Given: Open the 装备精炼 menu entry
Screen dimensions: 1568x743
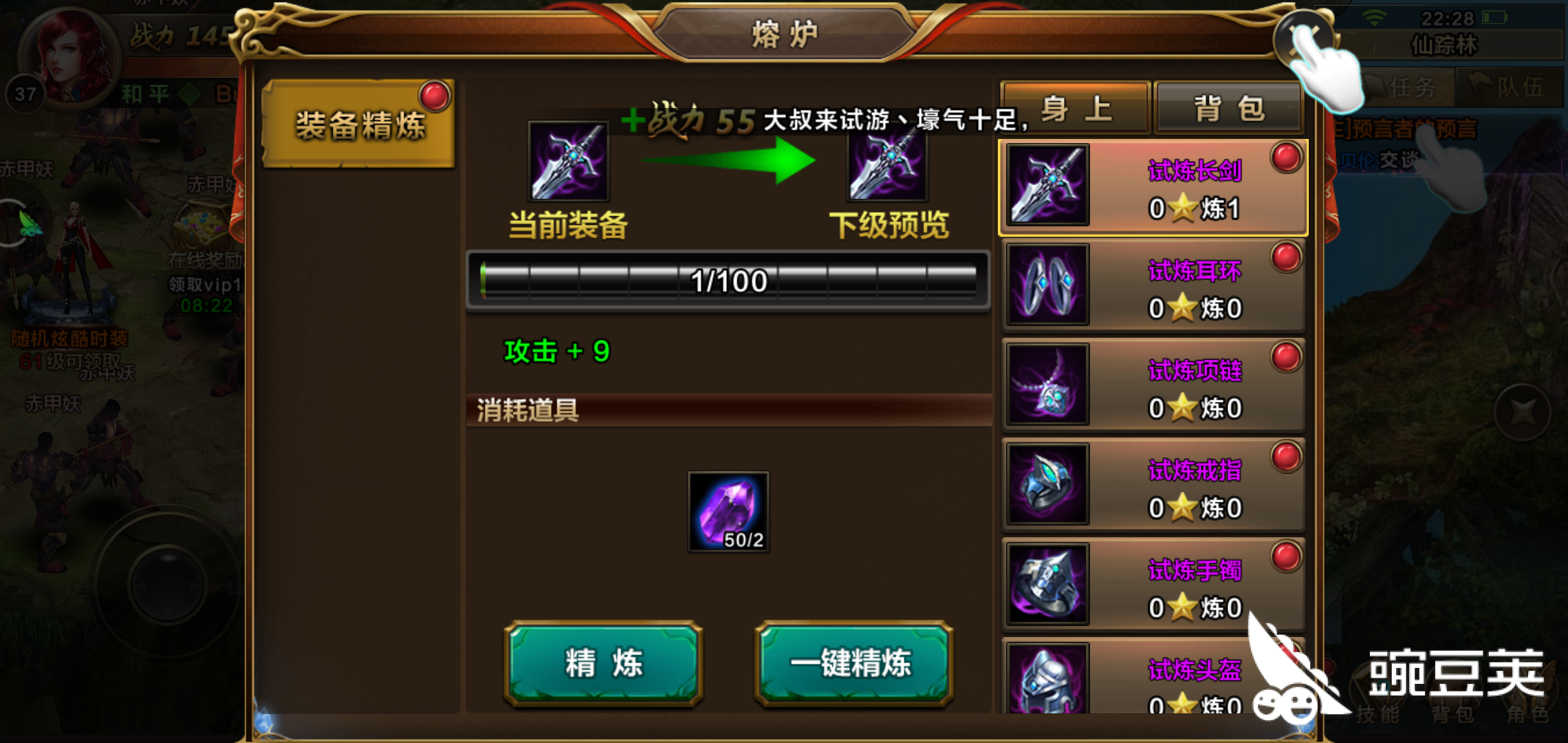Looking at the screenshot, I should [359, 125].
